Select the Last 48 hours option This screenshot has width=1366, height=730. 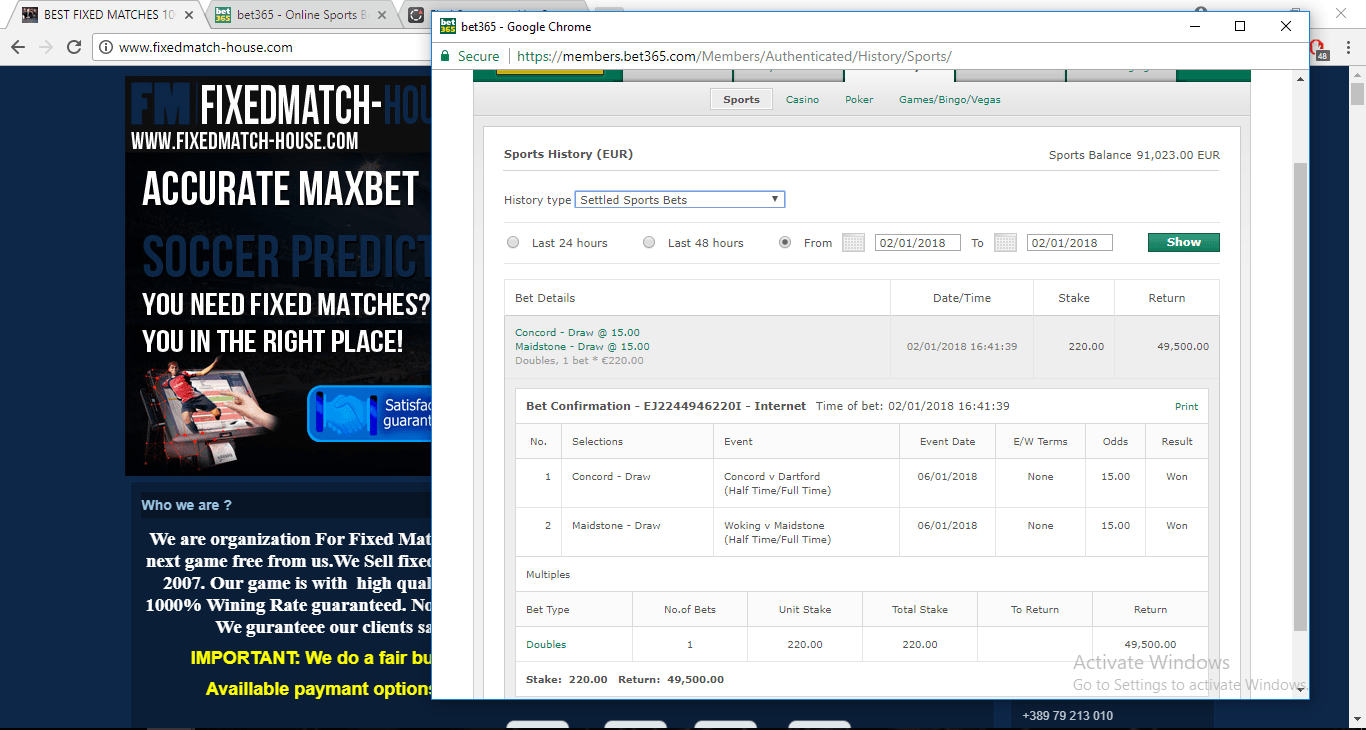(649, 242)
